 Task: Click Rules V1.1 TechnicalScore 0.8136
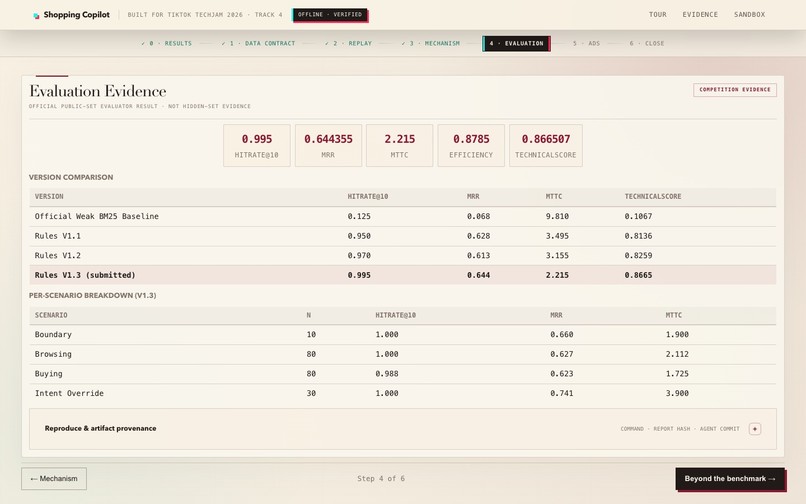[x=638, y=236]
